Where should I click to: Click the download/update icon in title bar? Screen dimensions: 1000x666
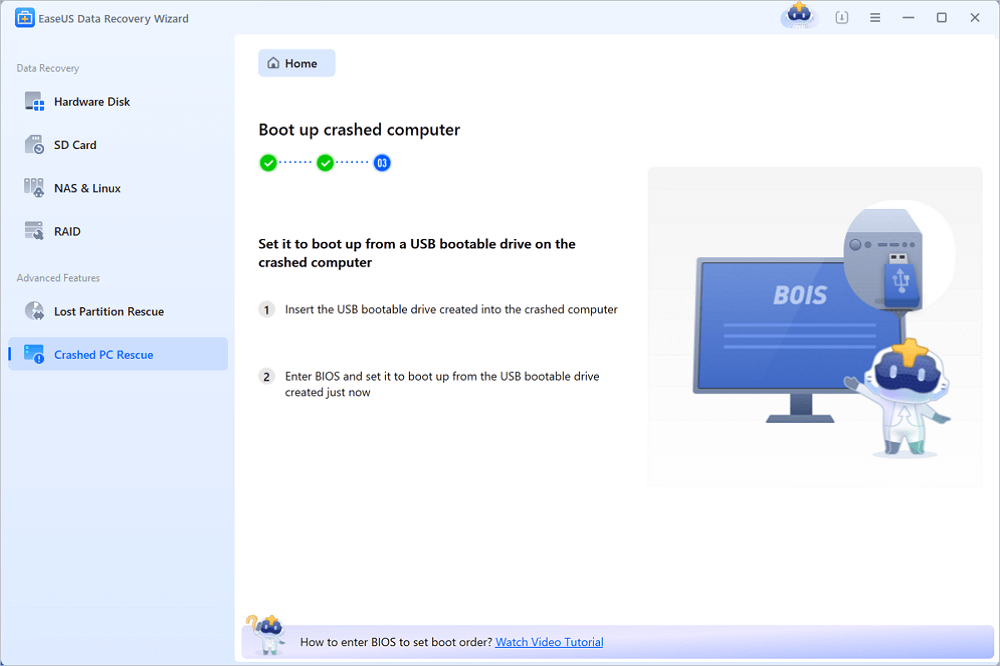tap(842, 18)
